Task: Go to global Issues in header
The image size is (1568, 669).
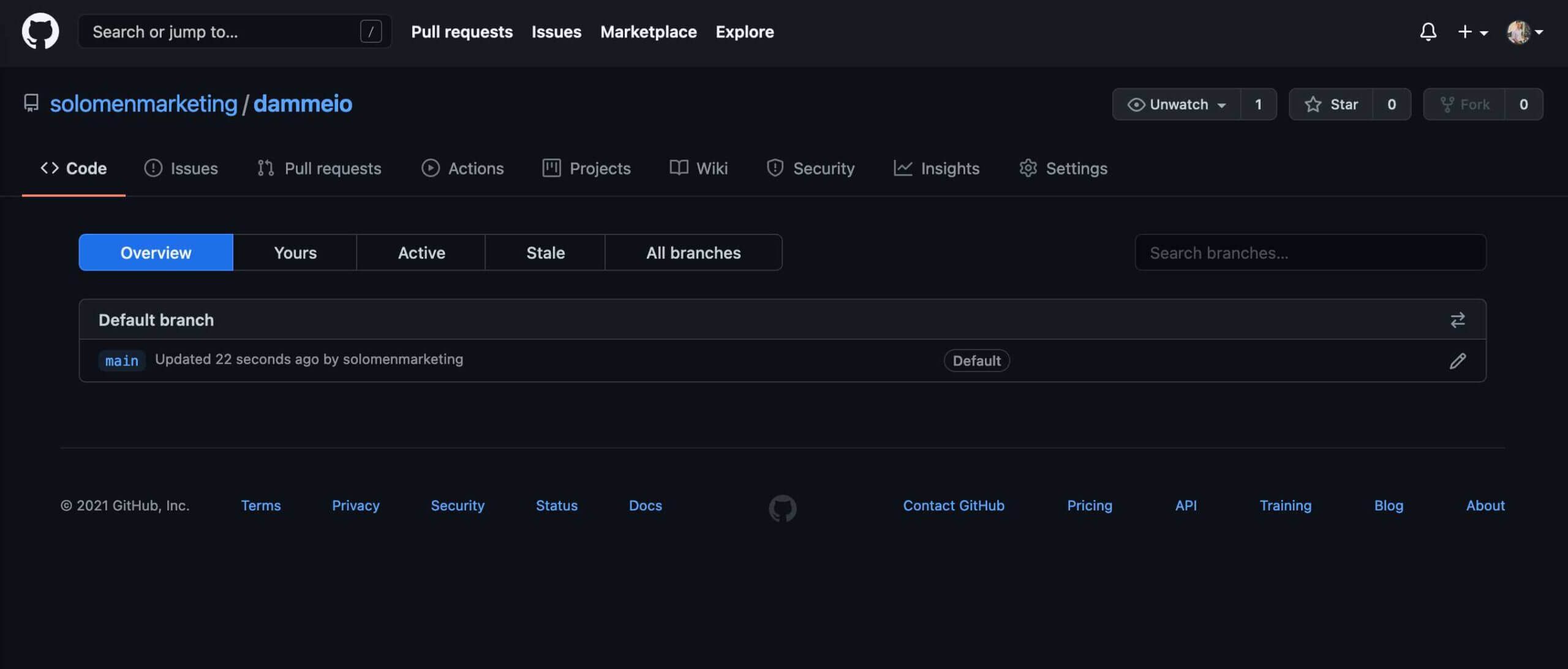Action: tap(556, 31)
